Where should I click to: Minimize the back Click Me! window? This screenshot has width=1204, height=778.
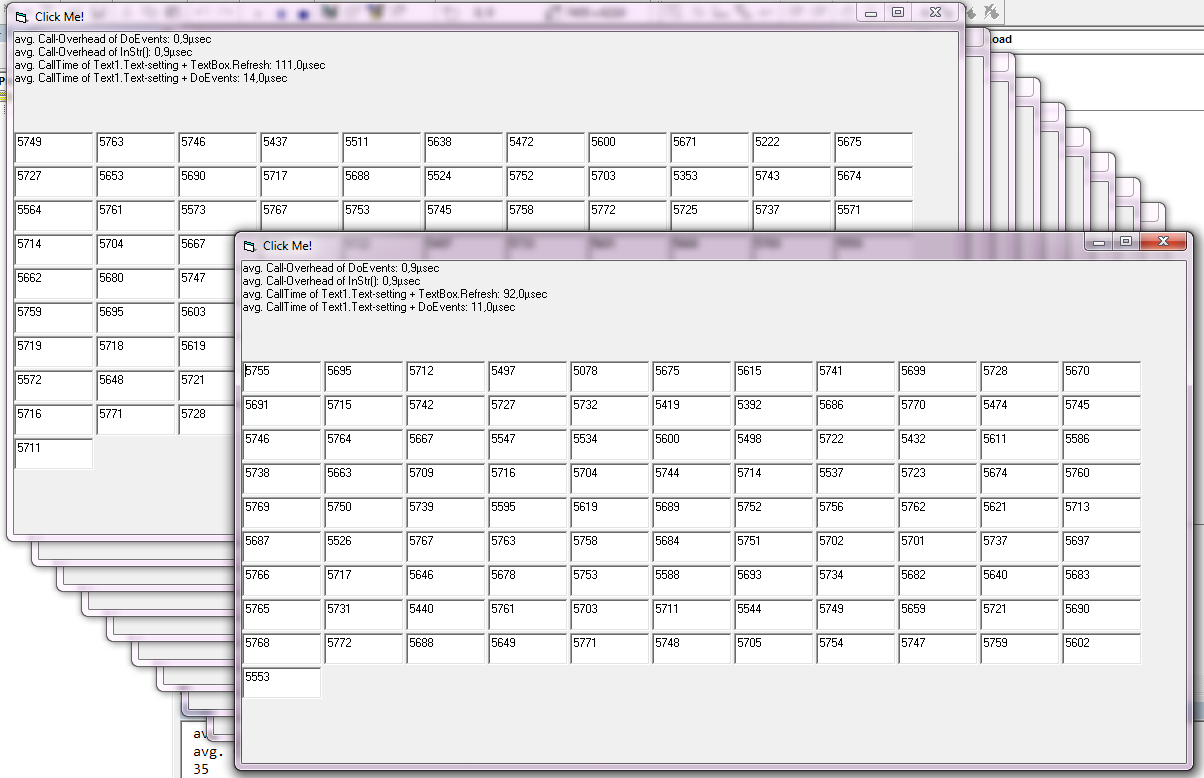click(871, 13)
